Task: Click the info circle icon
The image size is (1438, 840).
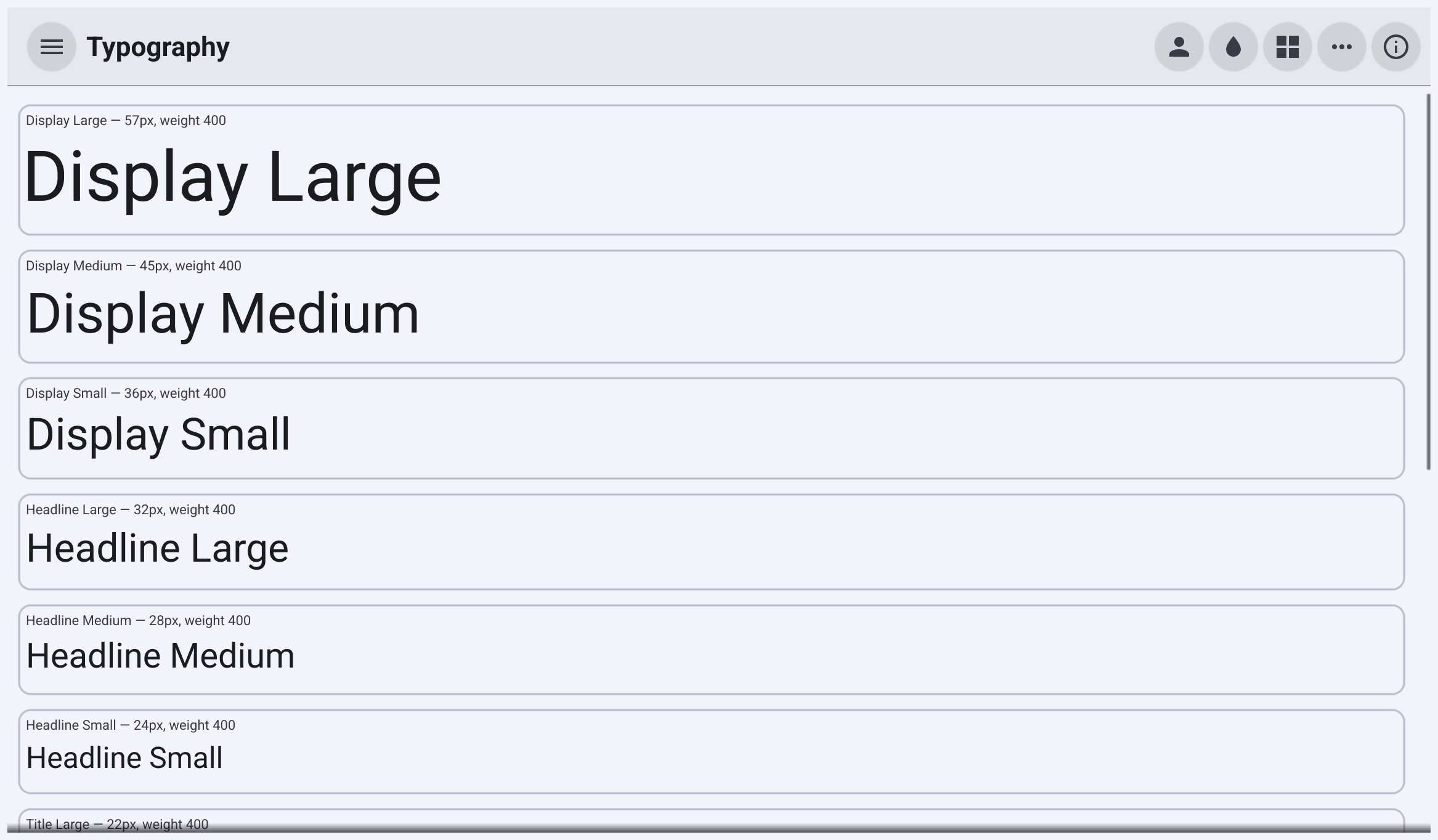Action: pyautogui.click(x=1396, y=47)
